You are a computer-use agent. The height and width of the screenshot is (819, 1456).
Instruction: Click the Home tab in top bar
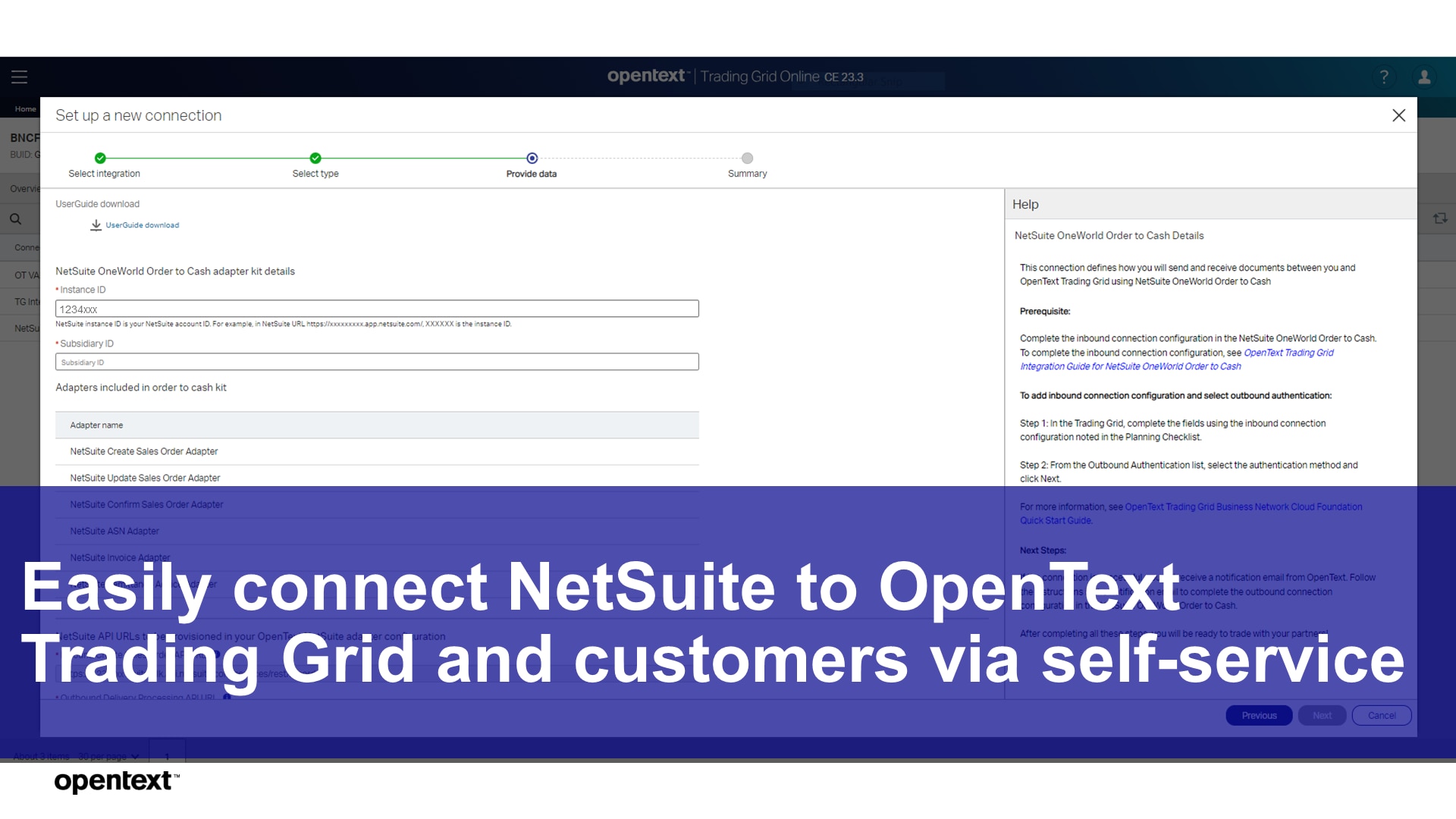[25, 109]
